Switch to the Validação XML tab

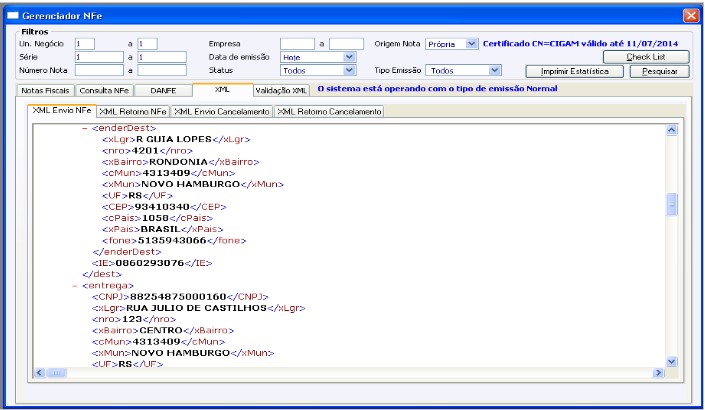point(281,90)
